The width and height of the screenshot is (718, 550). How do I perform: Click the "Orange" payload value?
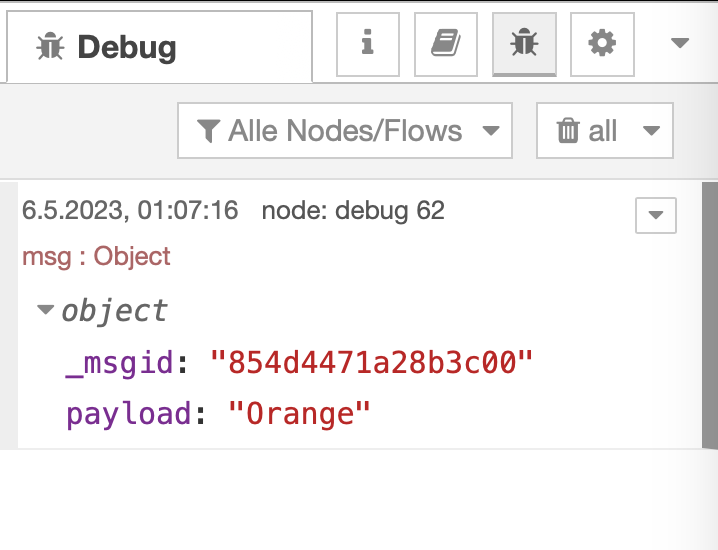pos(299,414)
